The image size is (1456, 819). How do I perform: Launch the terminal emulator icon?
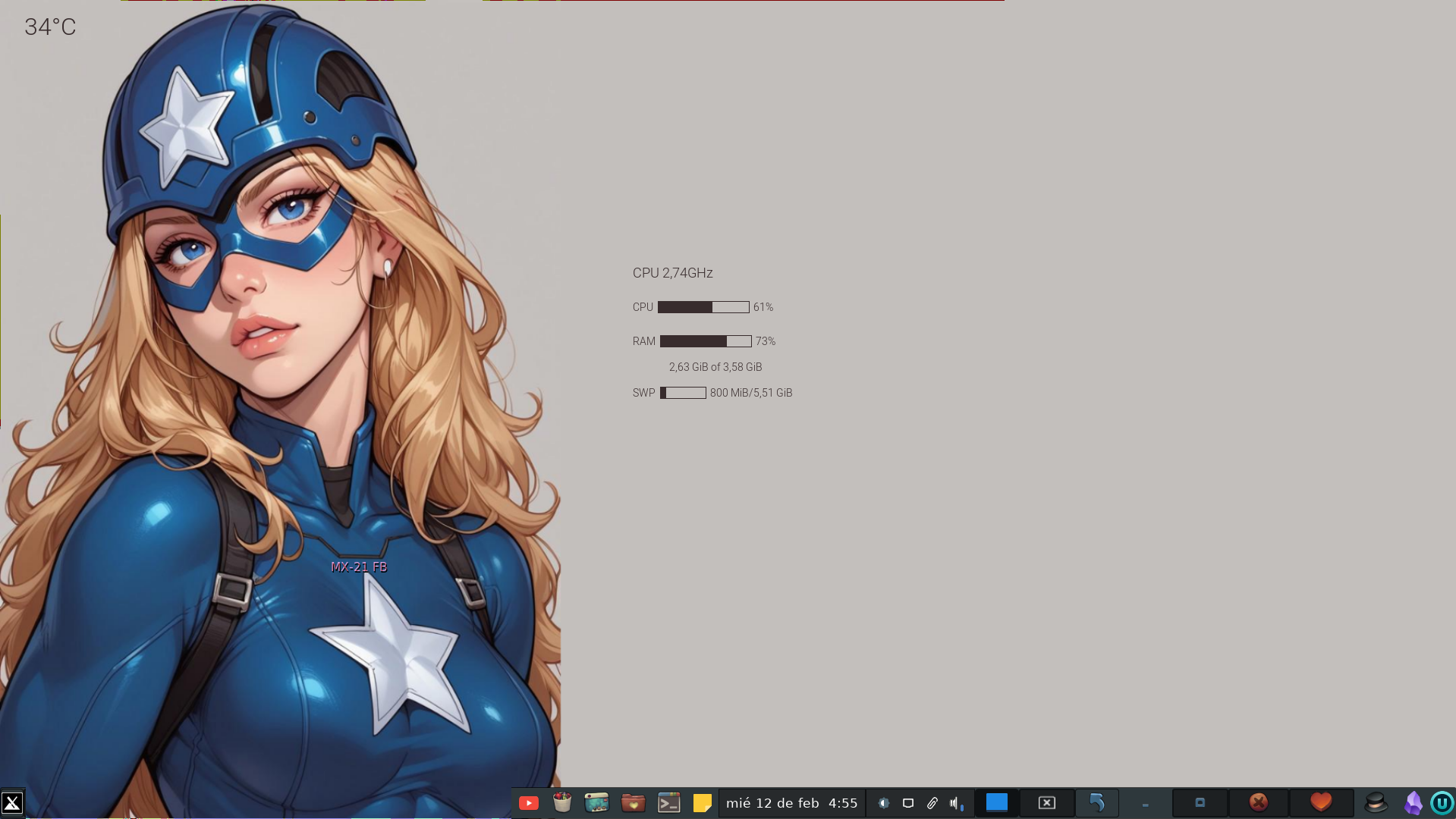click(x=668, y=802)
